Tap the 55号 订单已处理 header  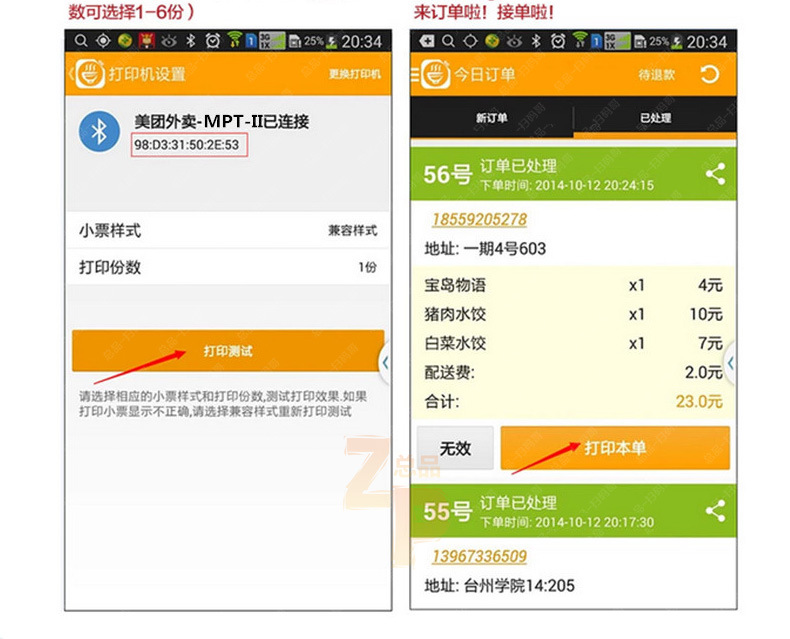click(573, 511)
